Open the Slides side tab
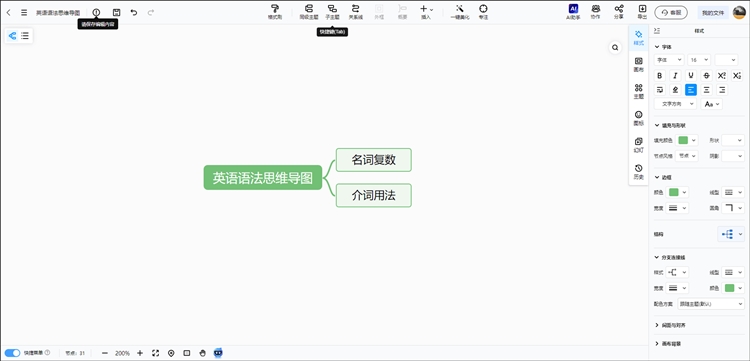This screenshot has width=750, height=361. tap(639, 145)
